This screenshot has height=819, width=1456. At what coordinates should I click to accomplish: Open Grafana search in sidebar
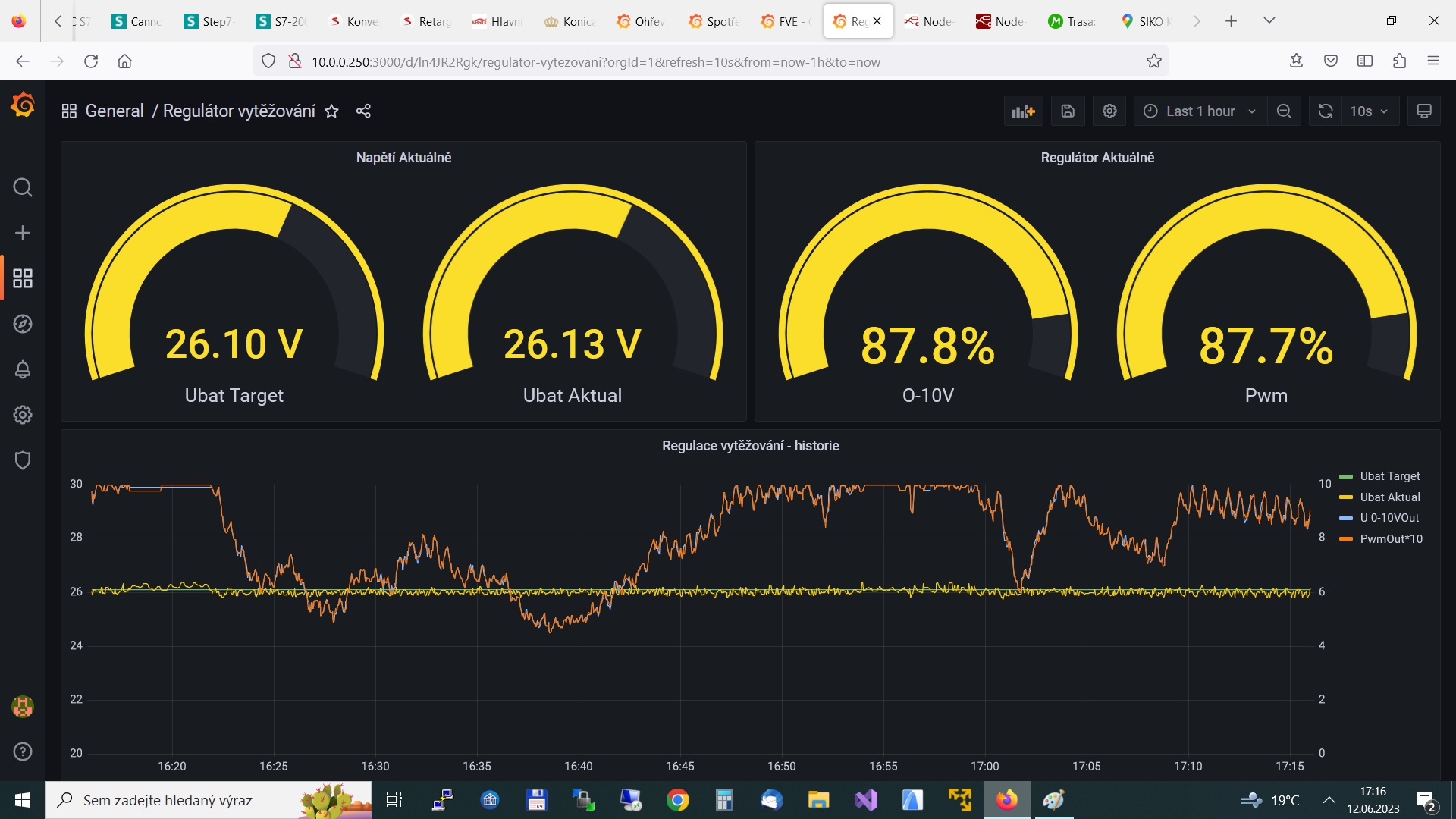click(23, 187)
